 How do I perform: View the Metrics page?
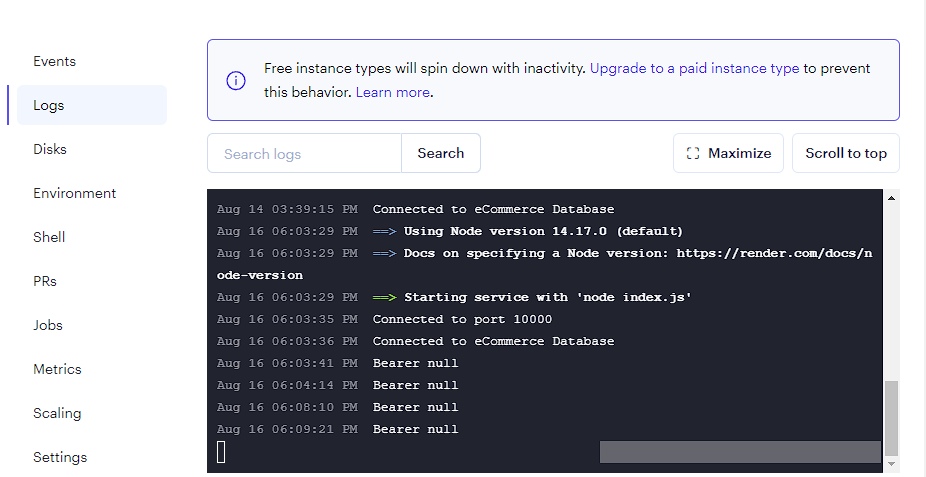(x=57, y=369)
